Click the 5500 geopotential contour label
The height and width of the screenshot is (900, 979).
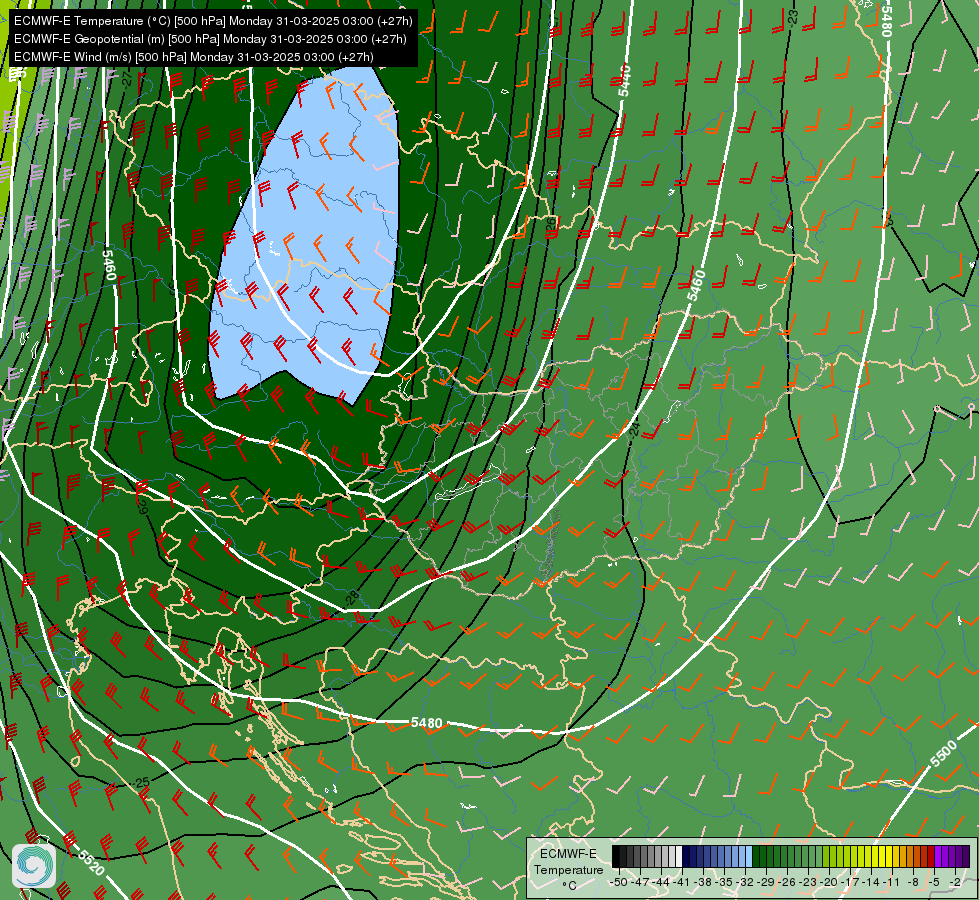(943, 753)
